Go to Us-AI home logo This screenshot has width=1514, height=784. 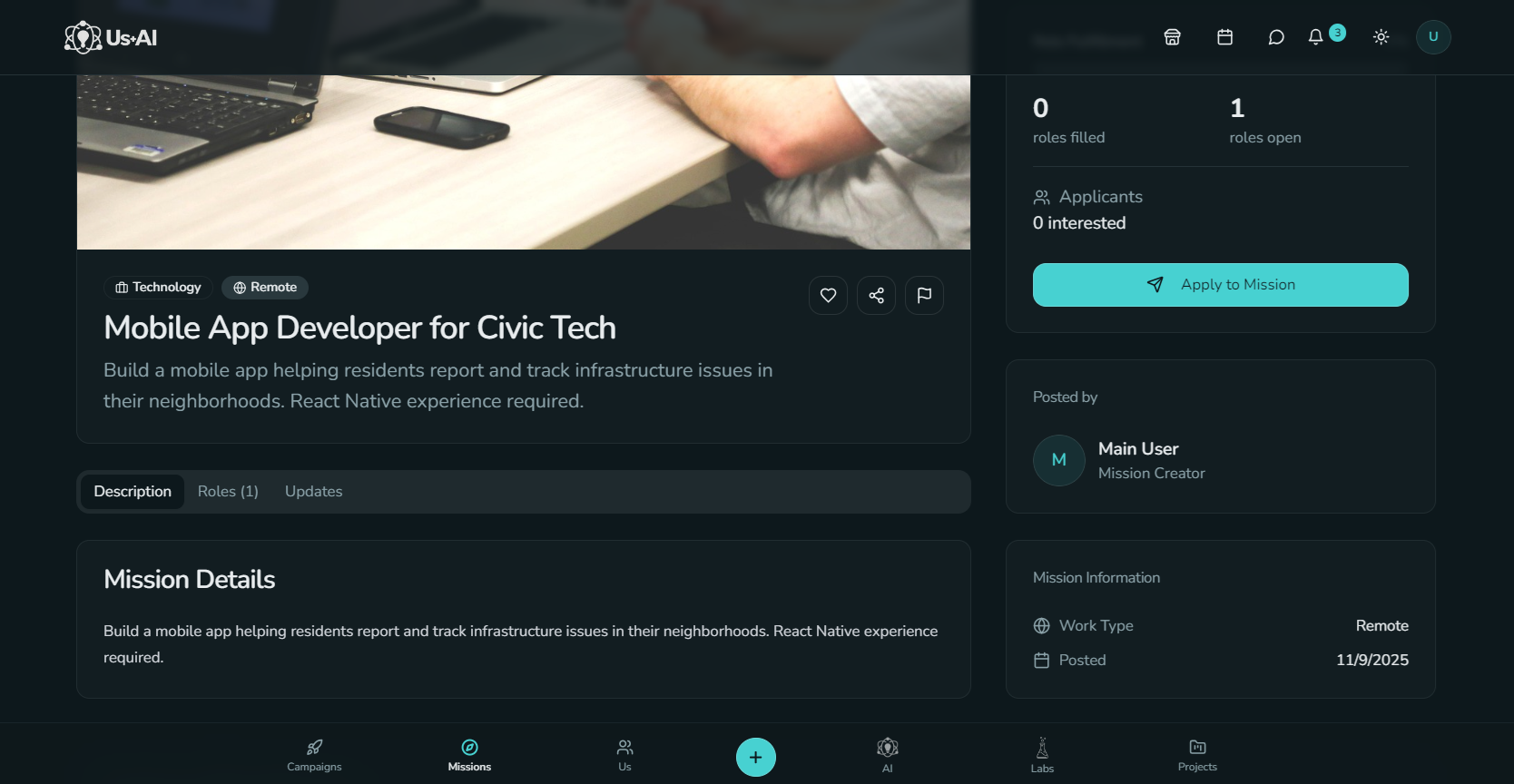(x=111, y=37)
